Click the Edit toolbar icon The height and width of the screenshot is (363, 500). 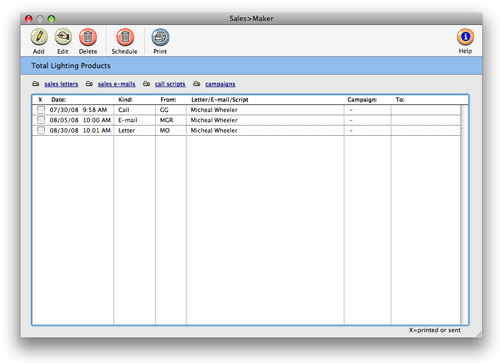63,37
